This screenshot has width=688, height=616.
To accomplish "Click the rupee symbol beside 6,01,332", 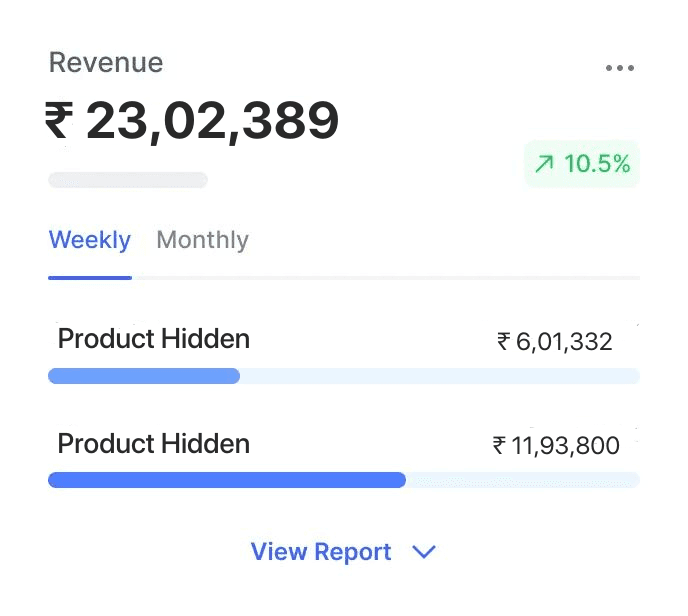I will [x=504, y=343].
